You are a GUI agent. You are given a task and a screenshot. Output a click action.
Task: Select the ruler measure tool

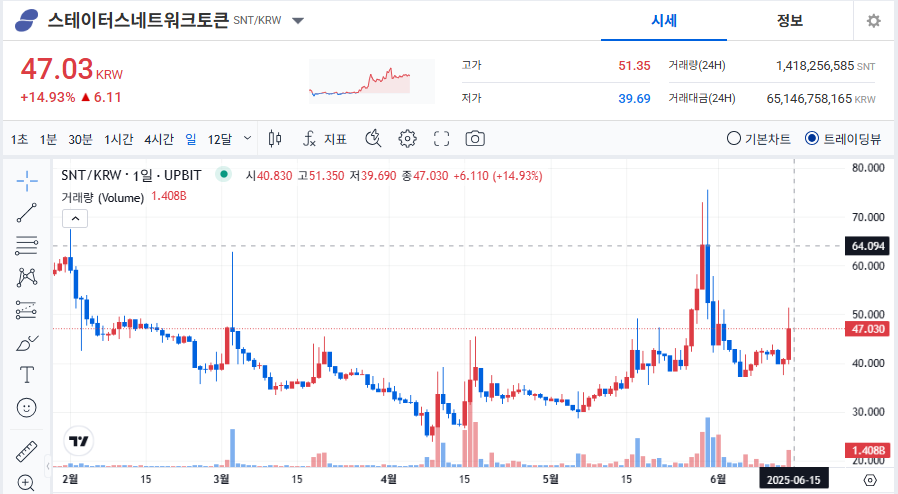(26, 452)
